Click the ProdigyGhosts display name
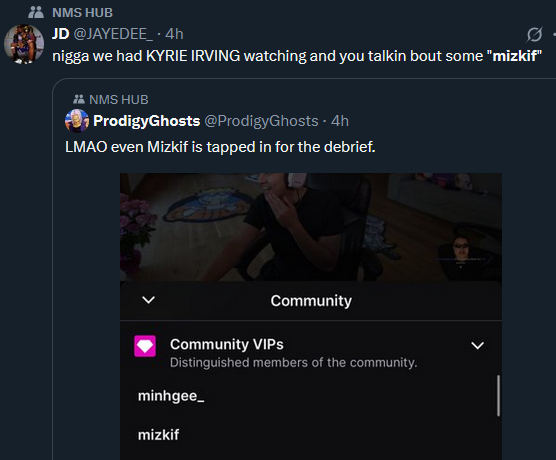Image resolution: width=556 pixels, height=460 pixels. [146, 121]
